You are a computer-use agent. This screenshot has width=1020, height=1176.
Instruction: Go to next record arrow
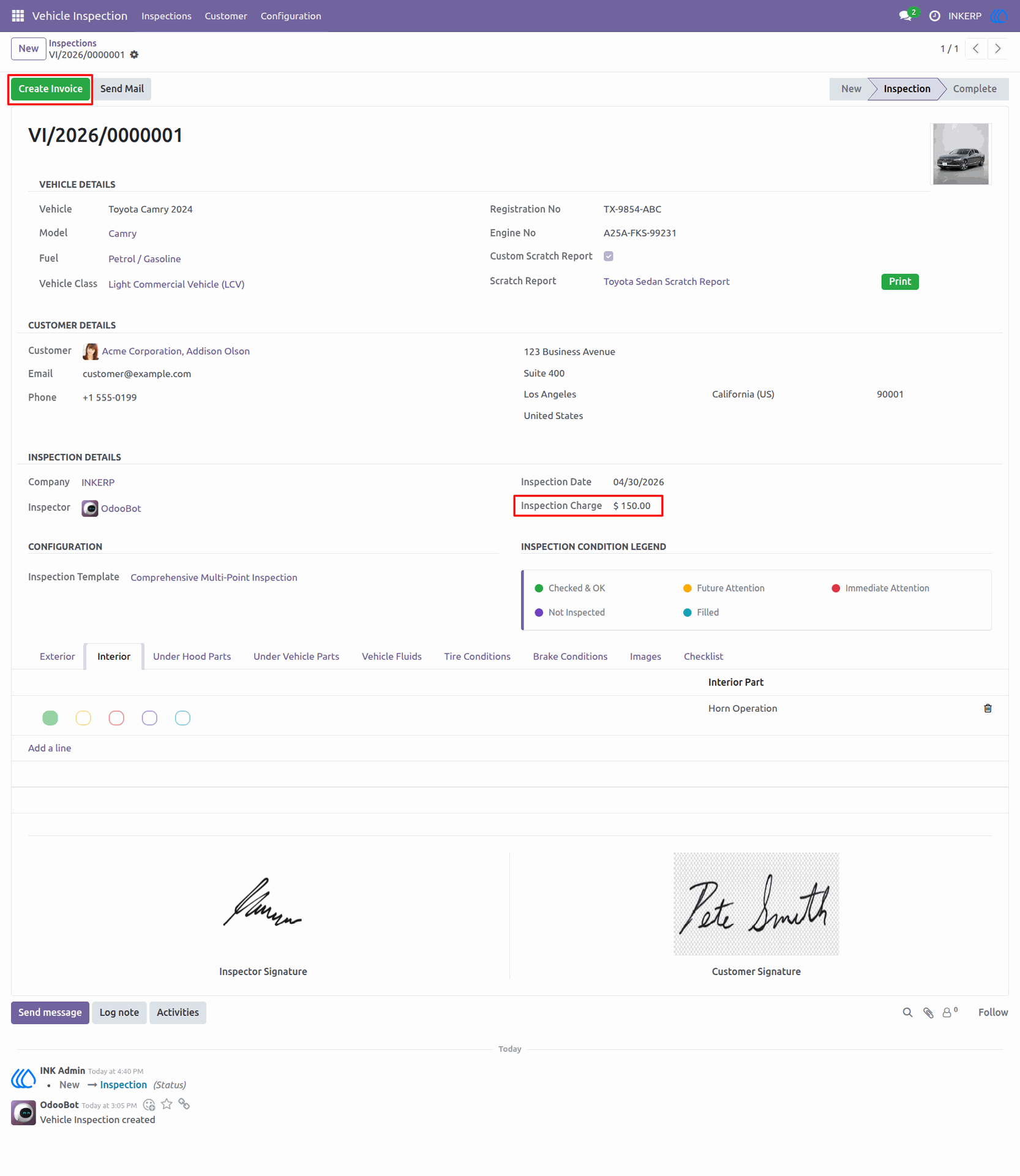click(x=998, y=48)
